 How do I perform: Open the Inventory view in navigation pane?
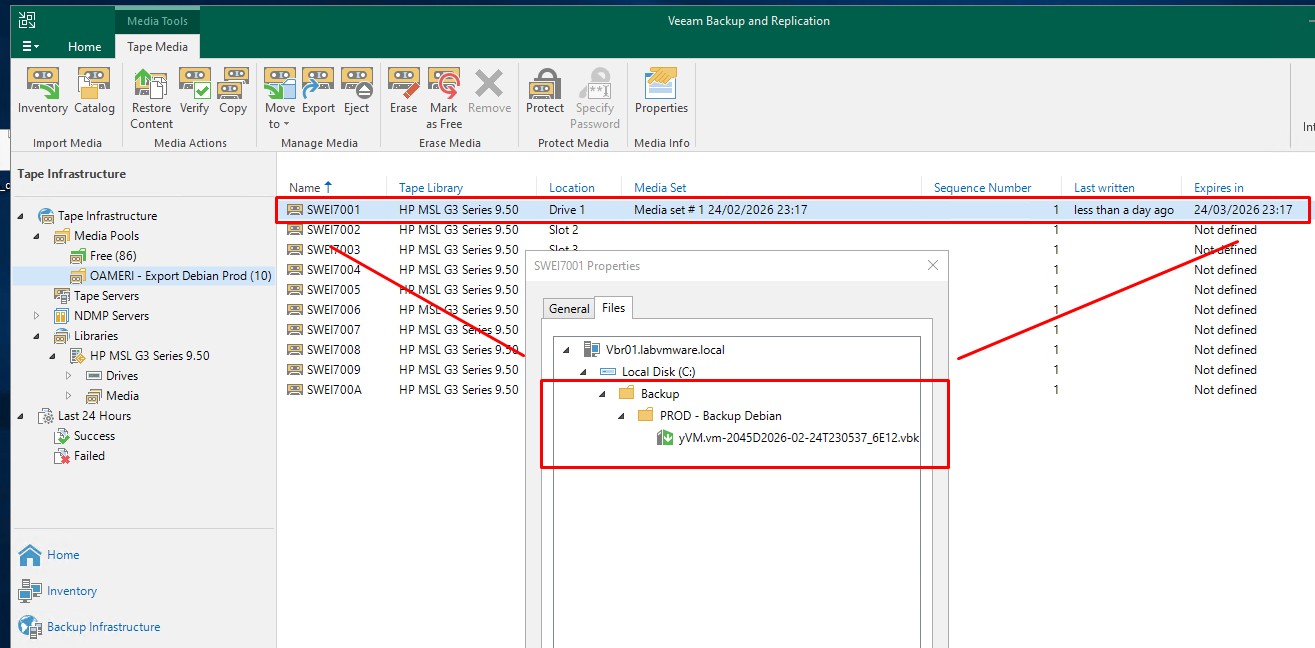coord(72,591)
